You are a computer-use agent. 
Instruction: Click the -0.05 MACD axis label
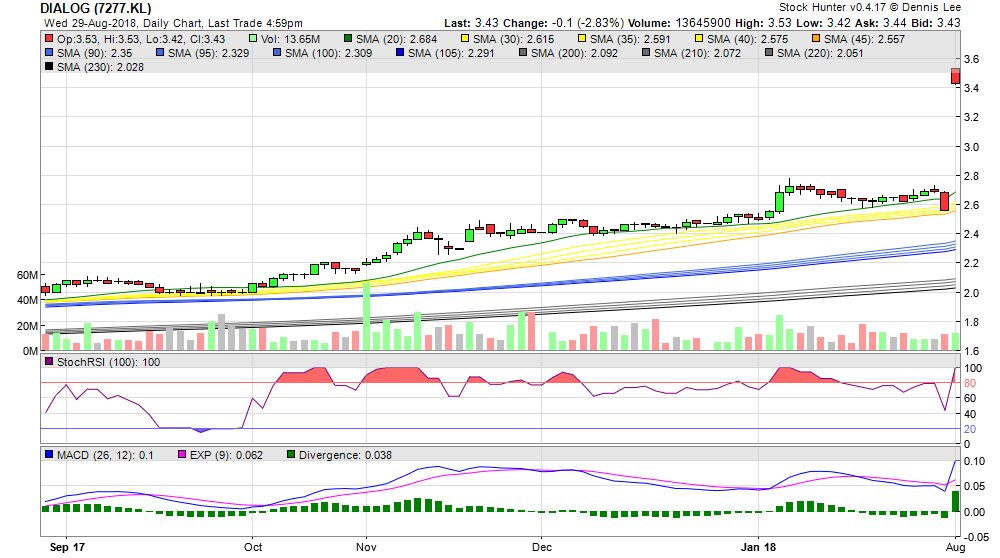click(x=976, y=537)
